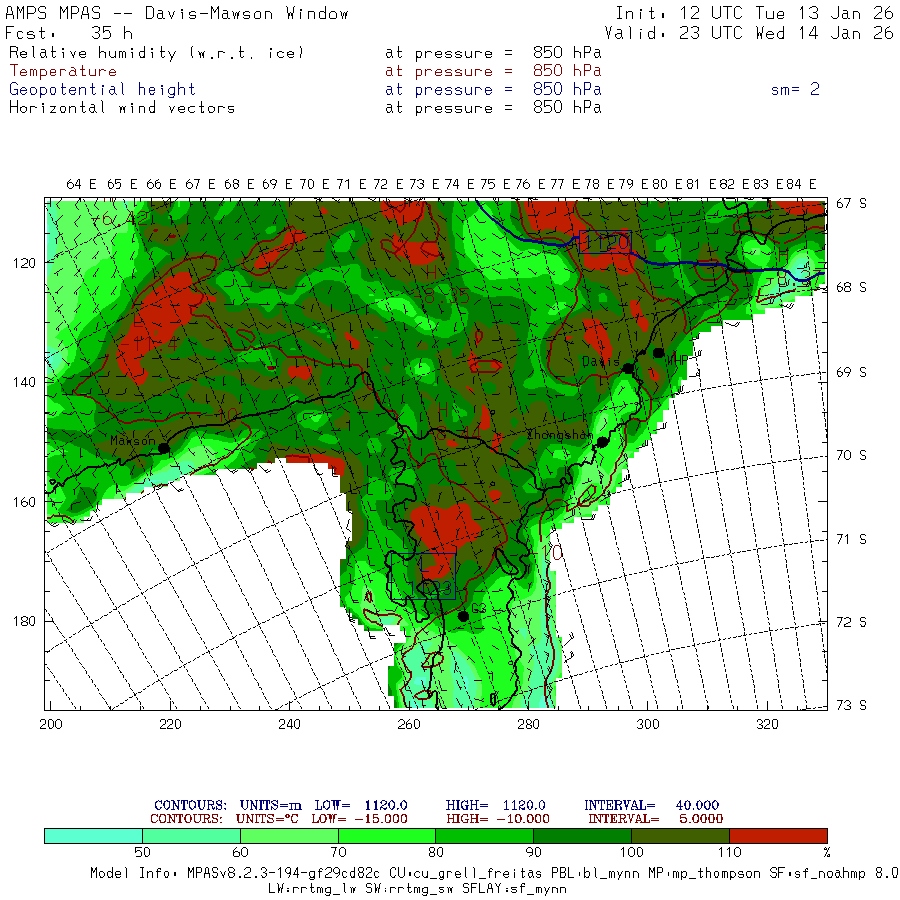Select the boxed 1120 geopotential contour label
Image resolution: width=900 pixels, height=900 pixels.
606,242
